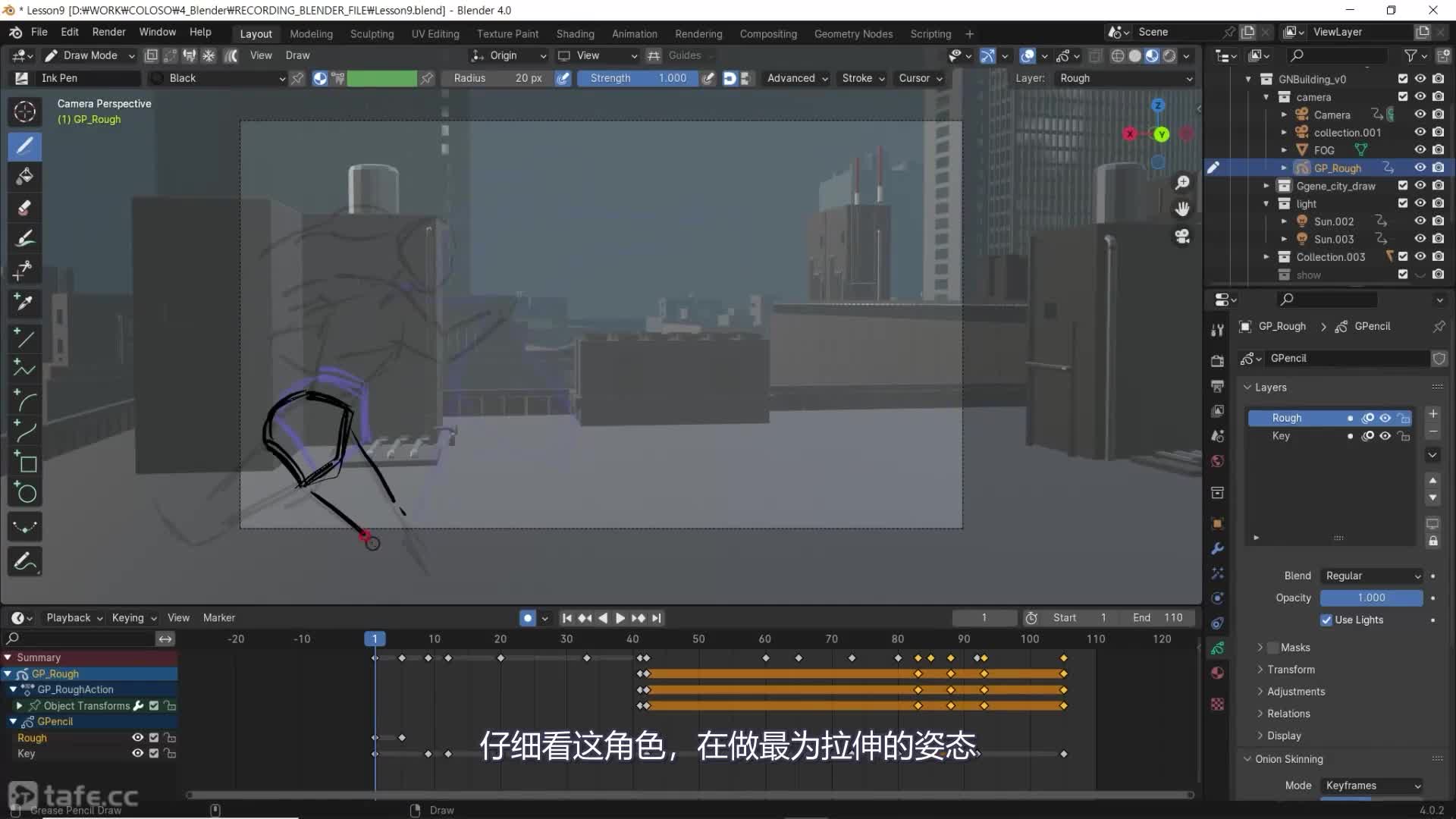Viewport: 1456px width, 819px height.
Task: Click the End frame field
Action: pyautogui.click(x=1158, y=618)
